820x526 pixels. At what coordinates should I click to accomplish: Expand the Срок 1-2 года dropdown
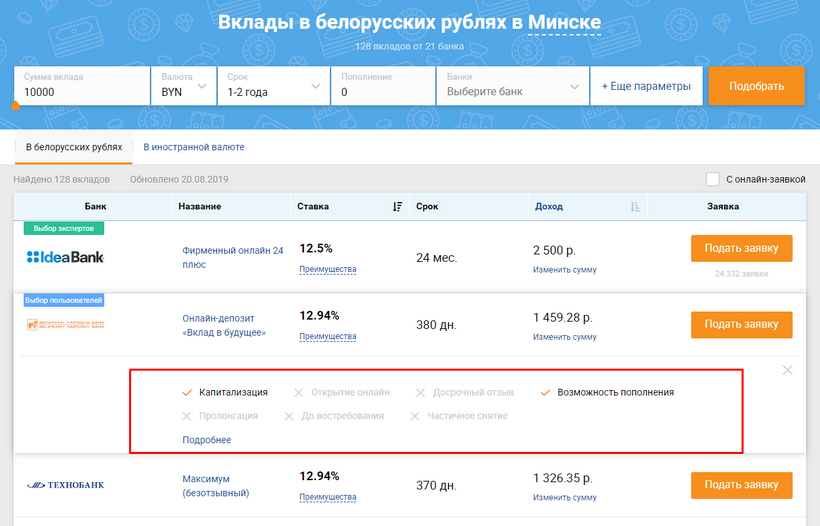click(274, 86)
